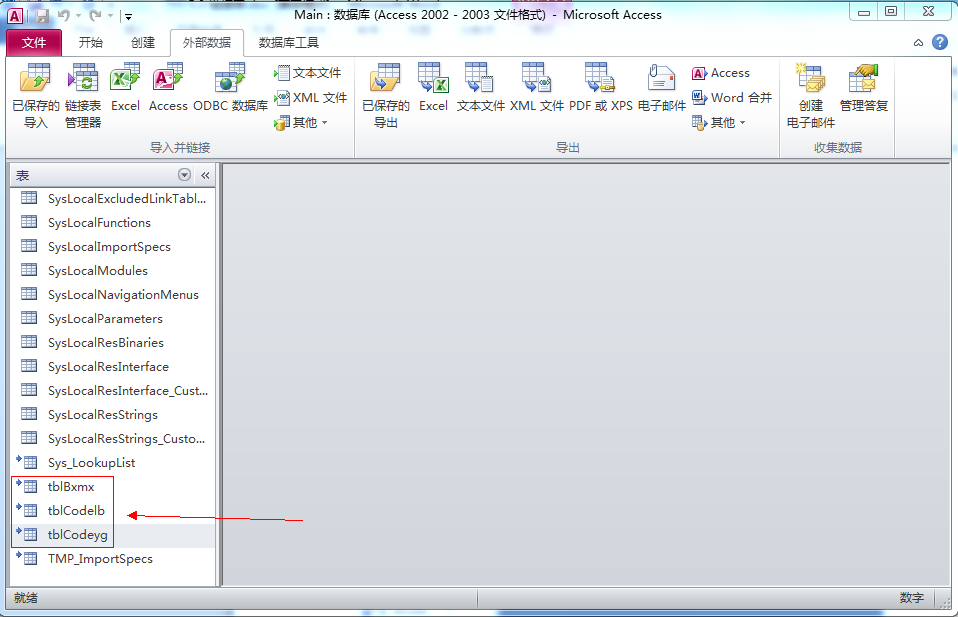Export to text file (文本文件)
958x617 pixels.
(x=481, y=88)
